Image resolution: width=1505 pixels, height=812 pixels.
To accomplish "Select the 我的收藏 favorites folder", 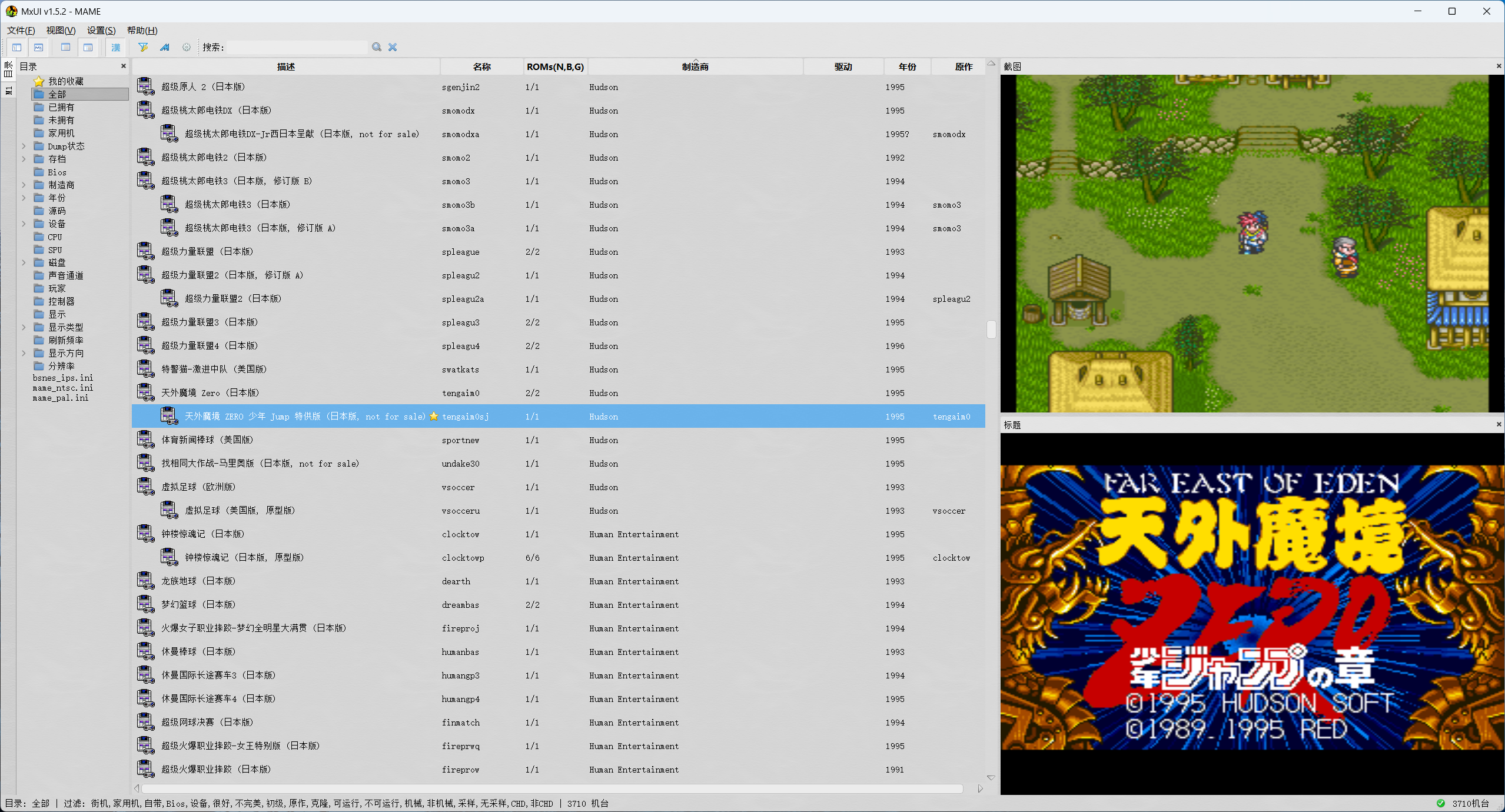I will pos(65,81).
